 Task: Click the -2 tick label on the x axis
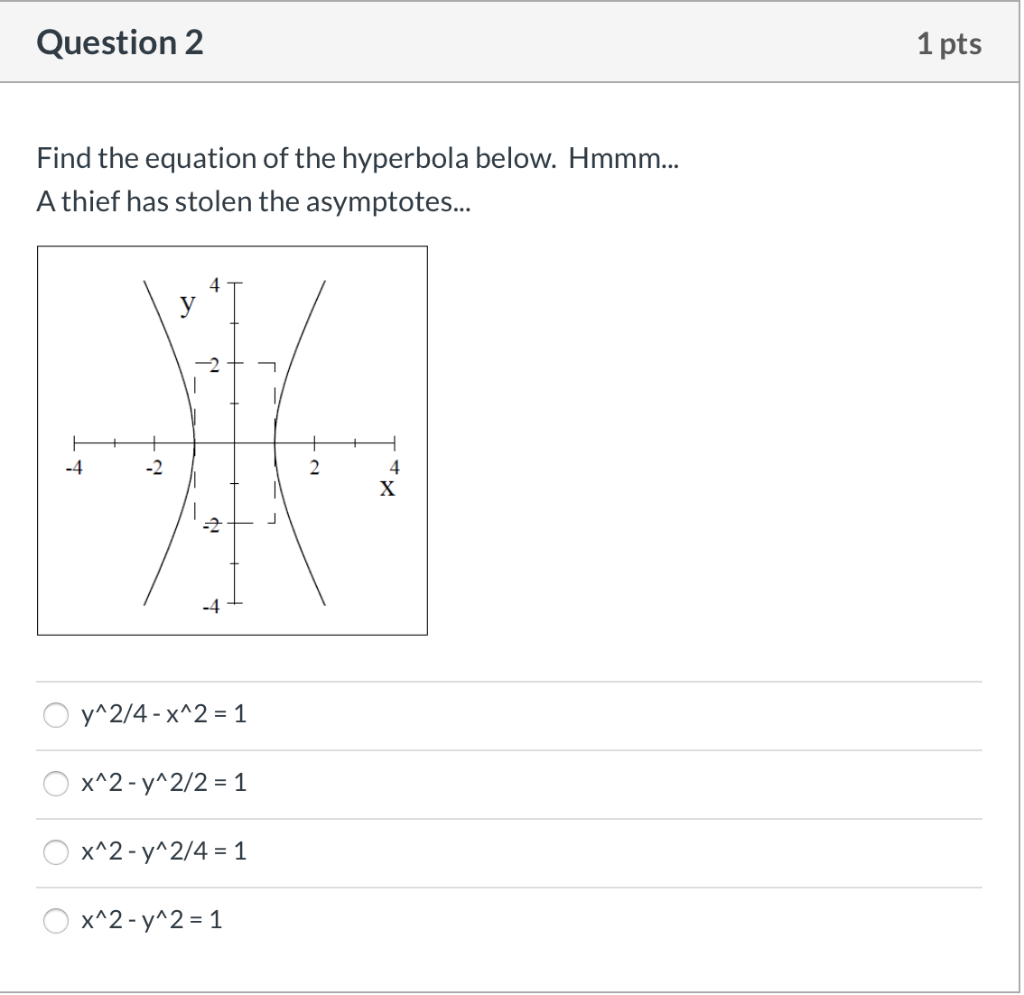tap(153, 467)
